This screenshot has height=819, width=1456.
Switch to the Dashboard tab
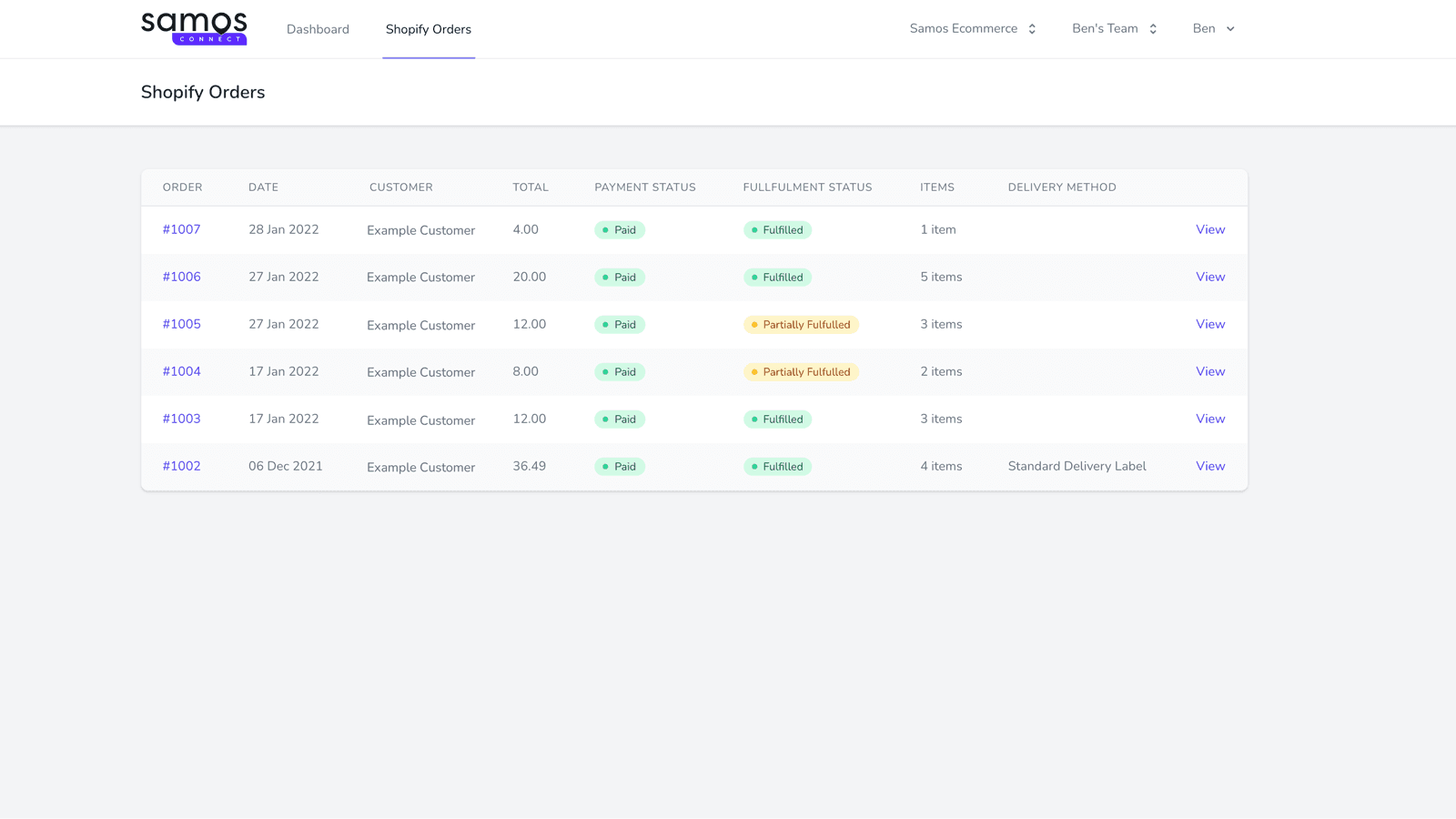click(318, 29)
